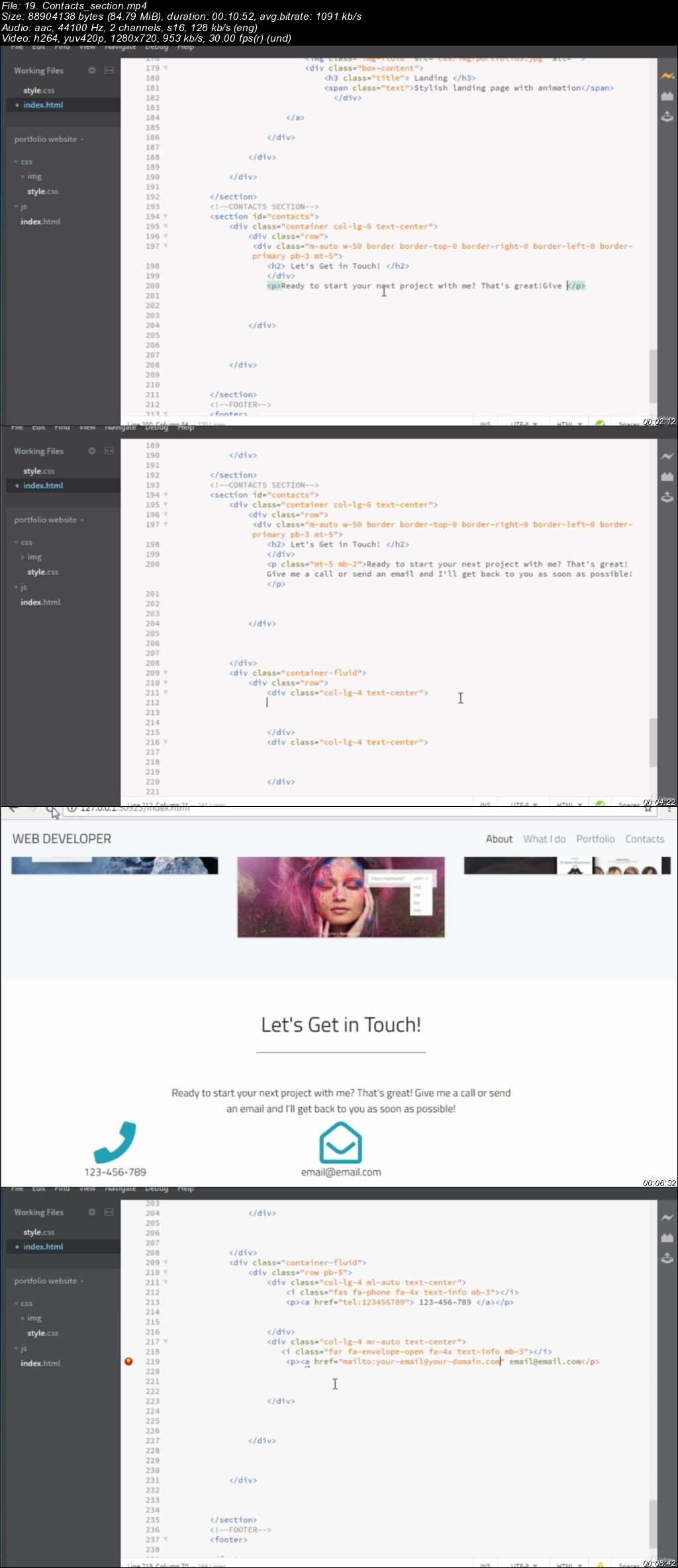Click the <!--FOOTER--> comment on line 236
The image size is (678, 1568).
click(240, 1530)
